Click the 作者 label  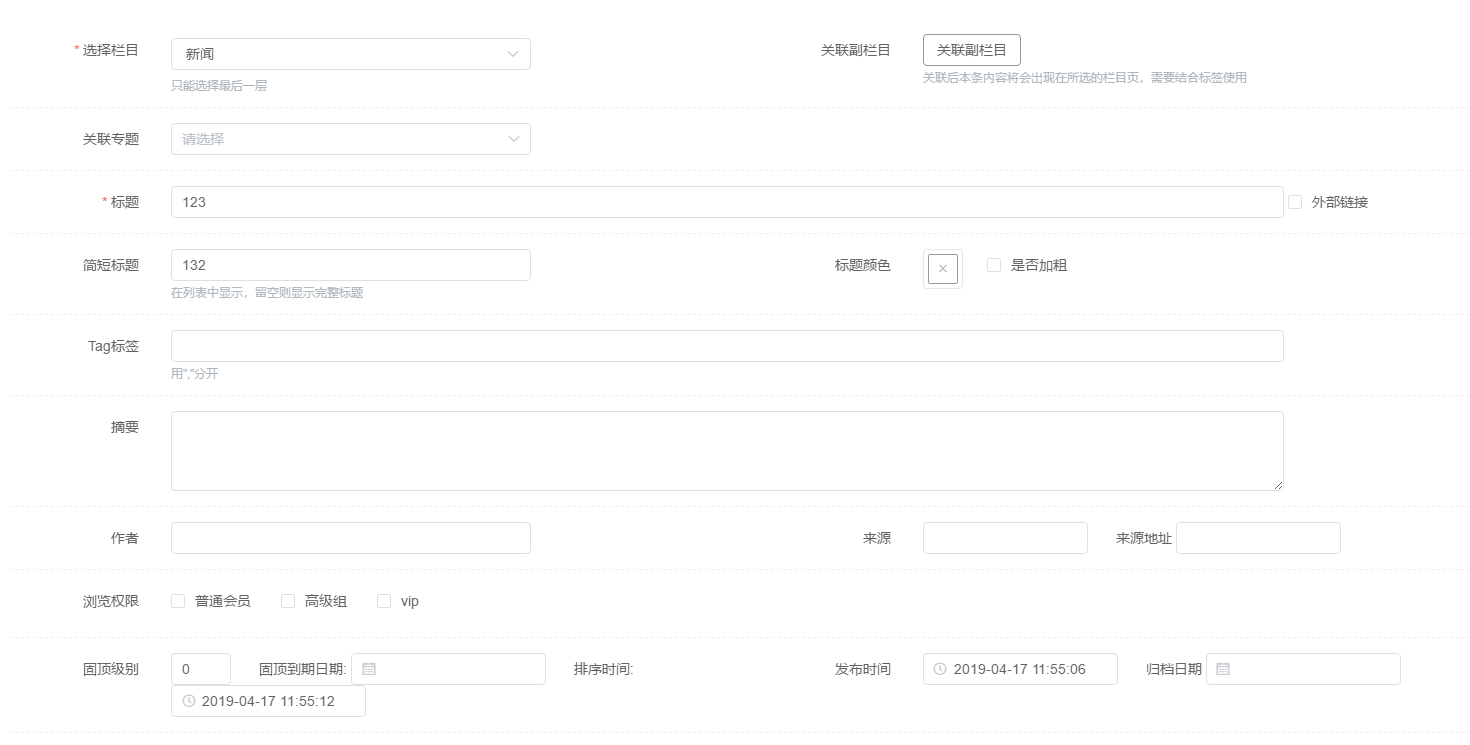125,538
